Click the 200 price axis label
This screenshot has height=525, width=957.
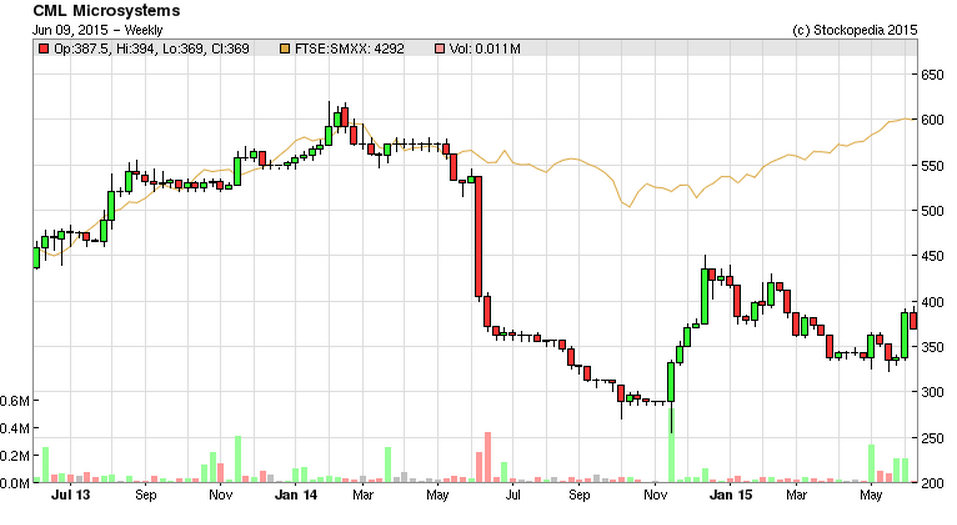[x=932, y=483]
